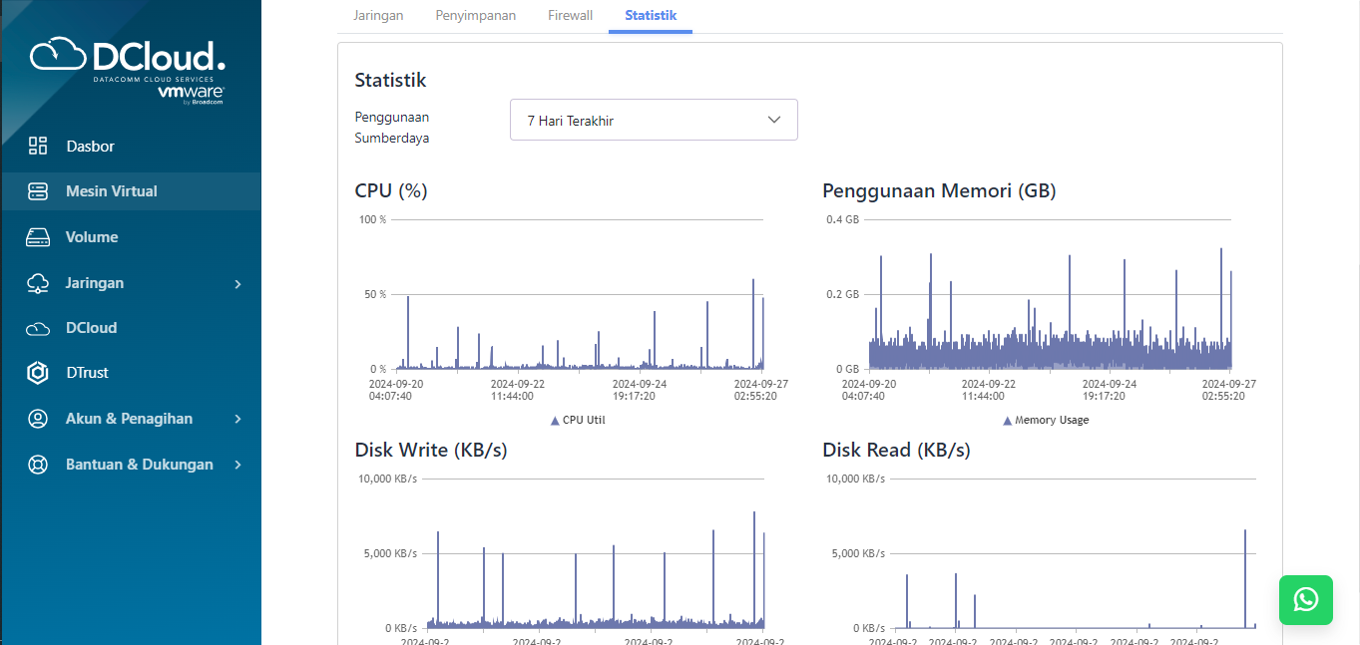Click the DCloud cloud icon in sidebar
Screen dimensions: 1360x645
[38, 327]
